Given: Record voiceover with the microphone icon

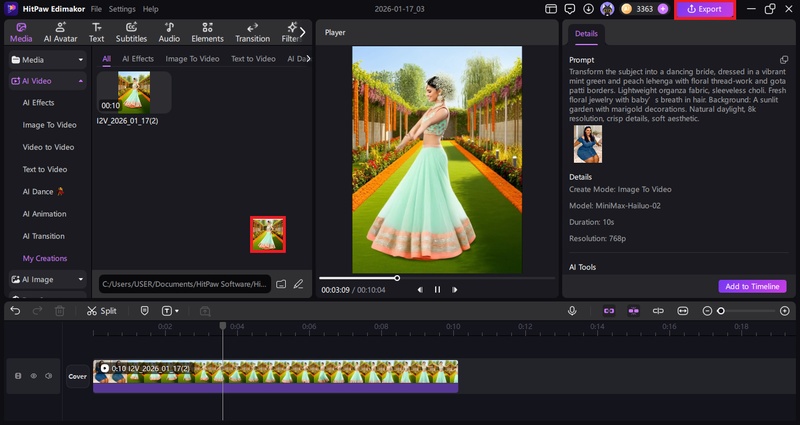Looking at the screenshot, I should coord(572,311).
